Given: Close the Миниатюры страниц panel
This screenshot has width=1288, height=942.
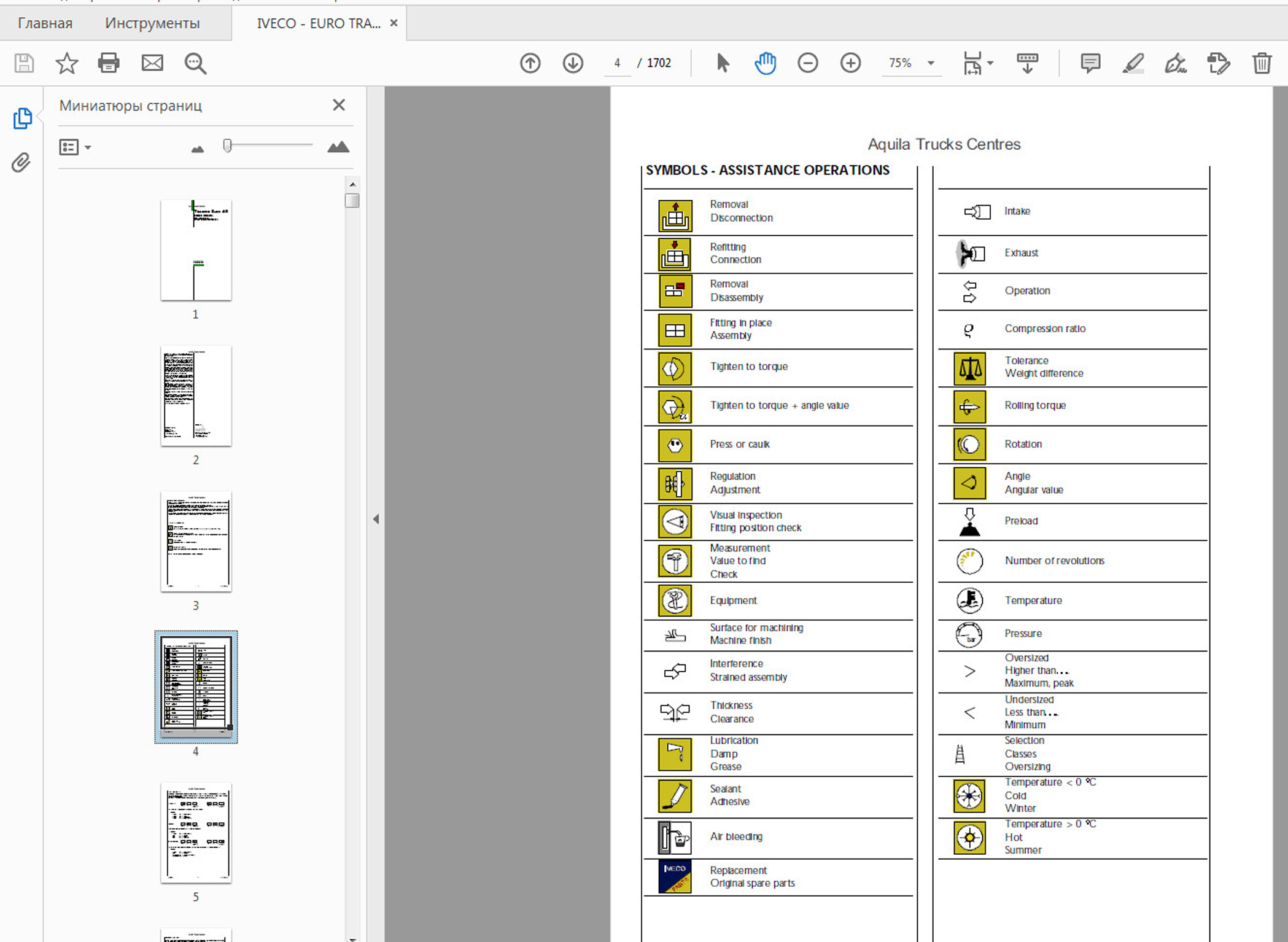Looking at the screenshot, I should [338, 105].
